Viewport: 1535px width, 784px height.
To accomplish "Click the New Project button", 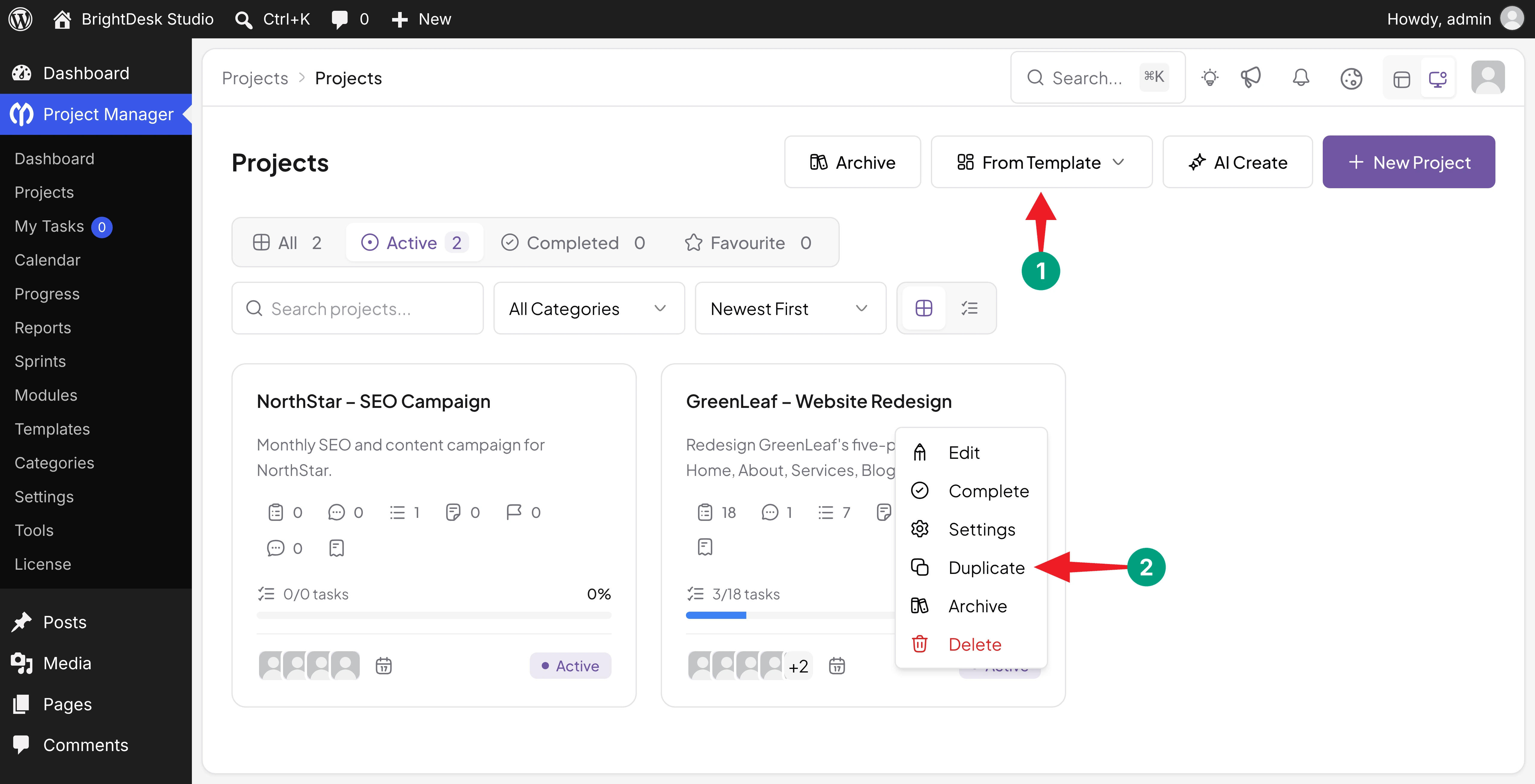I will (1409, 162).
